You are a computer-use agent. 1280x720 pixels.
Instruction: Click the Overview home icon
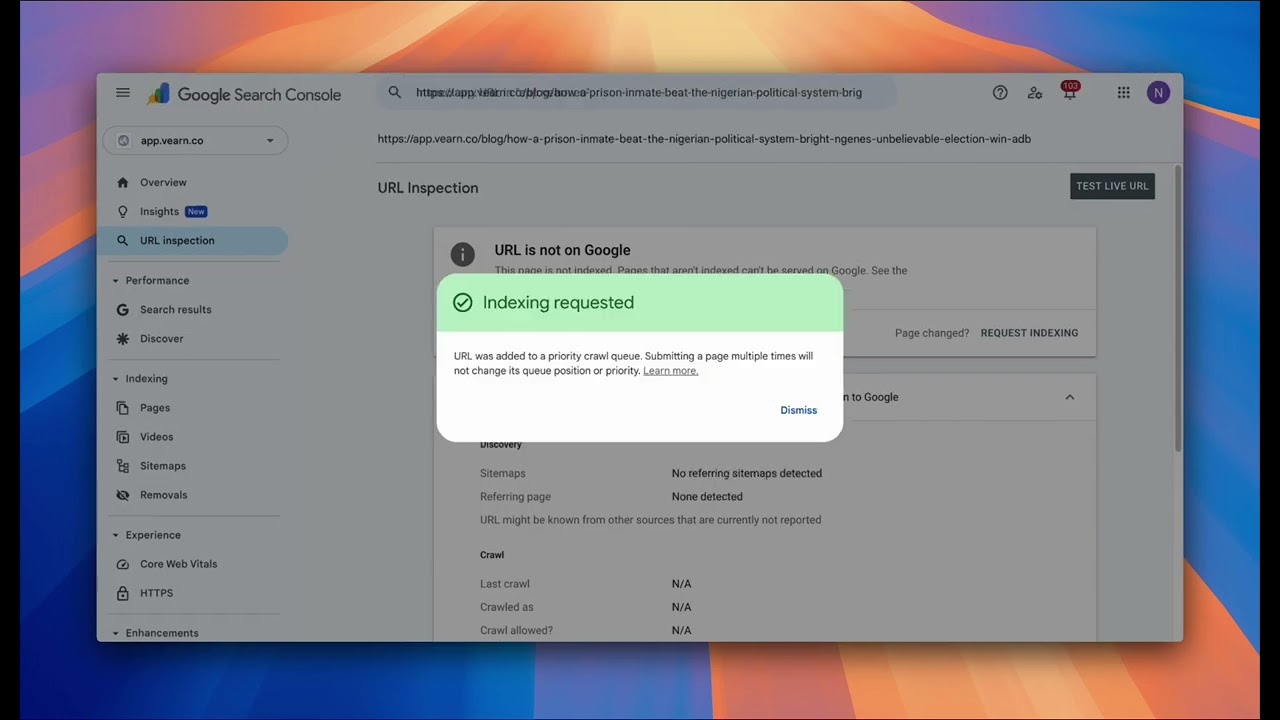(x=123, y=182)
